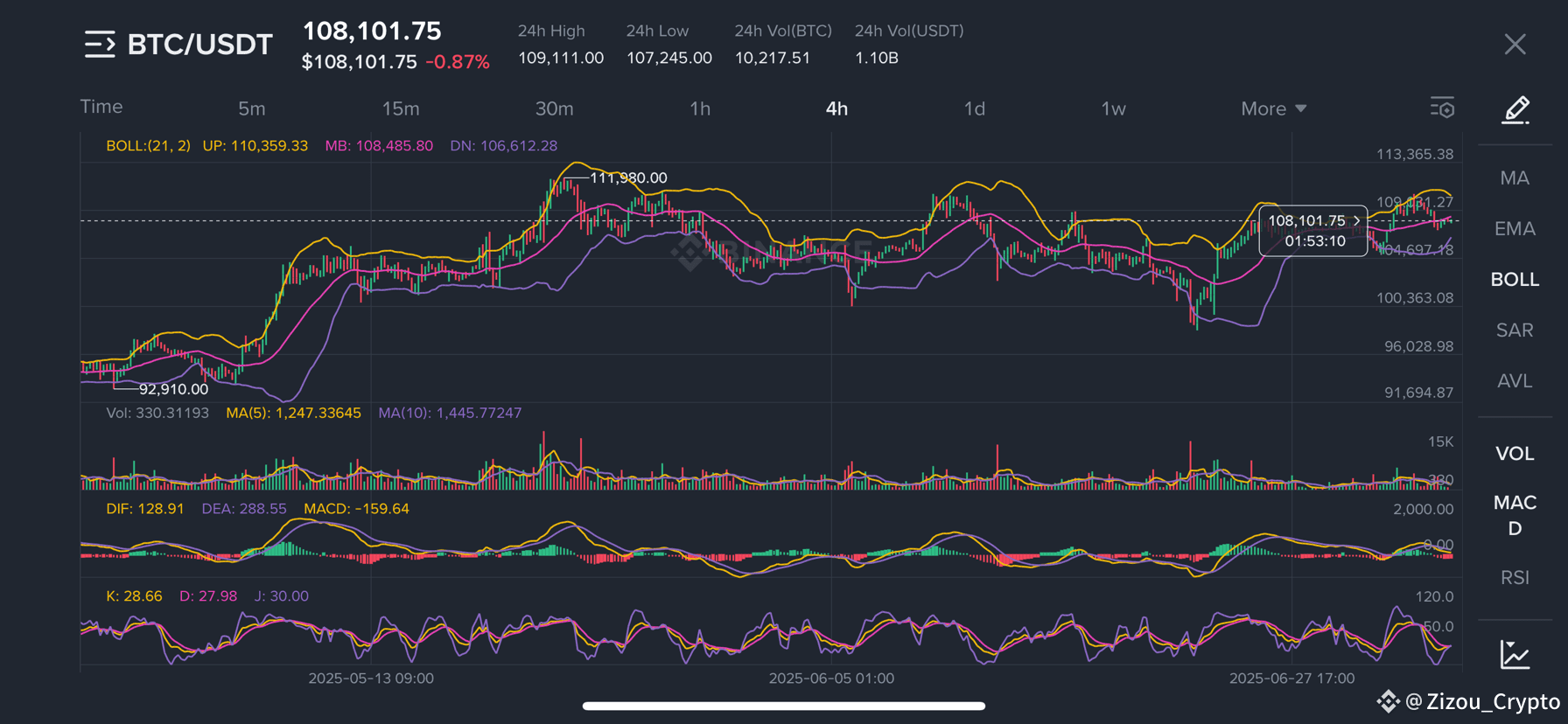Click the 24h Vol(BTC) value 10,217.51
The image size is (1568, 724).
coord(773,58)
